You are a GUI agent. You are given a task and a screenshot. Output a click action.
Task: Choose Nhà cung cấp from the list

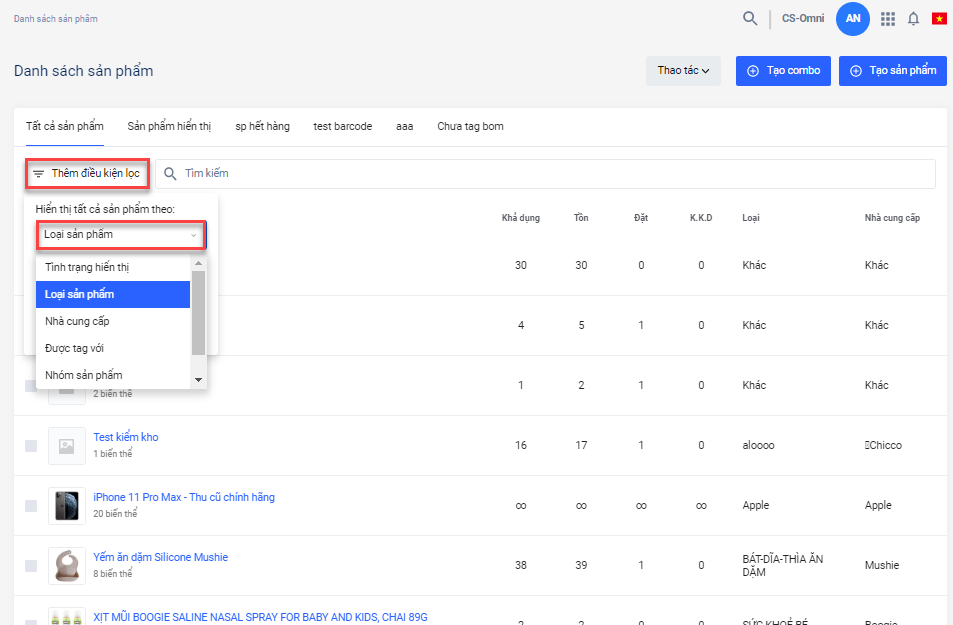pyautogui.click(x=77, y=321)
